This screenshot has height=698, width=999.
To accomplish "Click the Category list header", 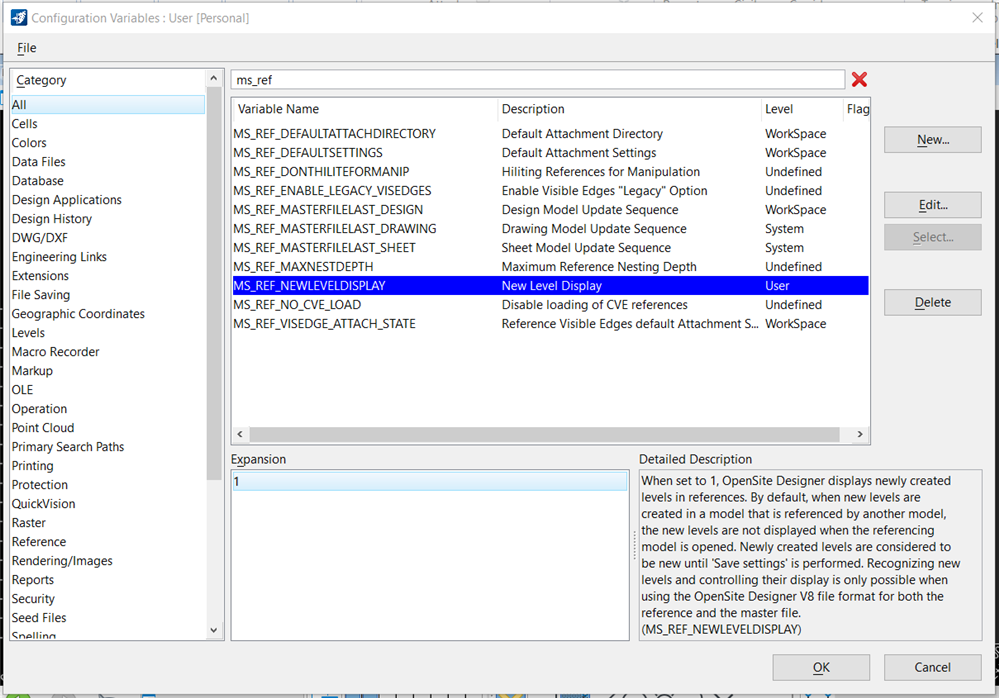I will click(x=108, y=80).
